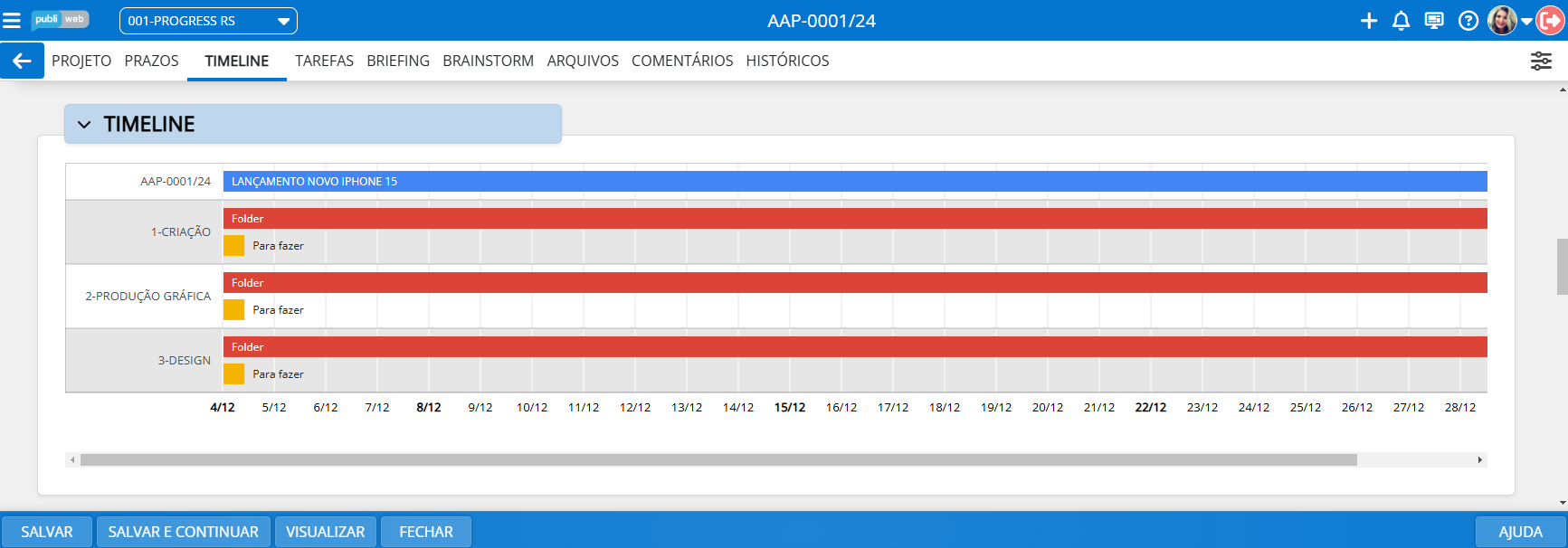Click the timeline scrollbar right arrow
The width and height of the screenshot is (1568, 548).
[1480, 460]
